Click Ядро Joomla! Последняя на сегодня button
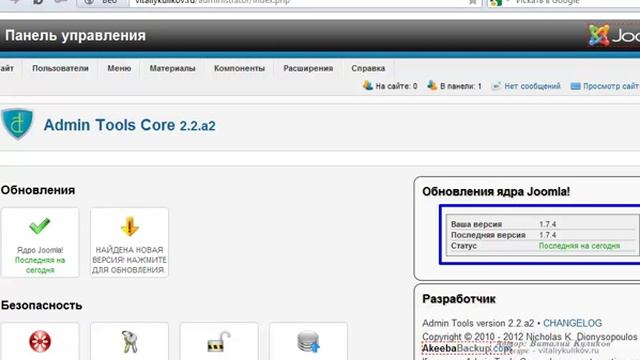This screenshot has height=360, width=640. [40, 242]
